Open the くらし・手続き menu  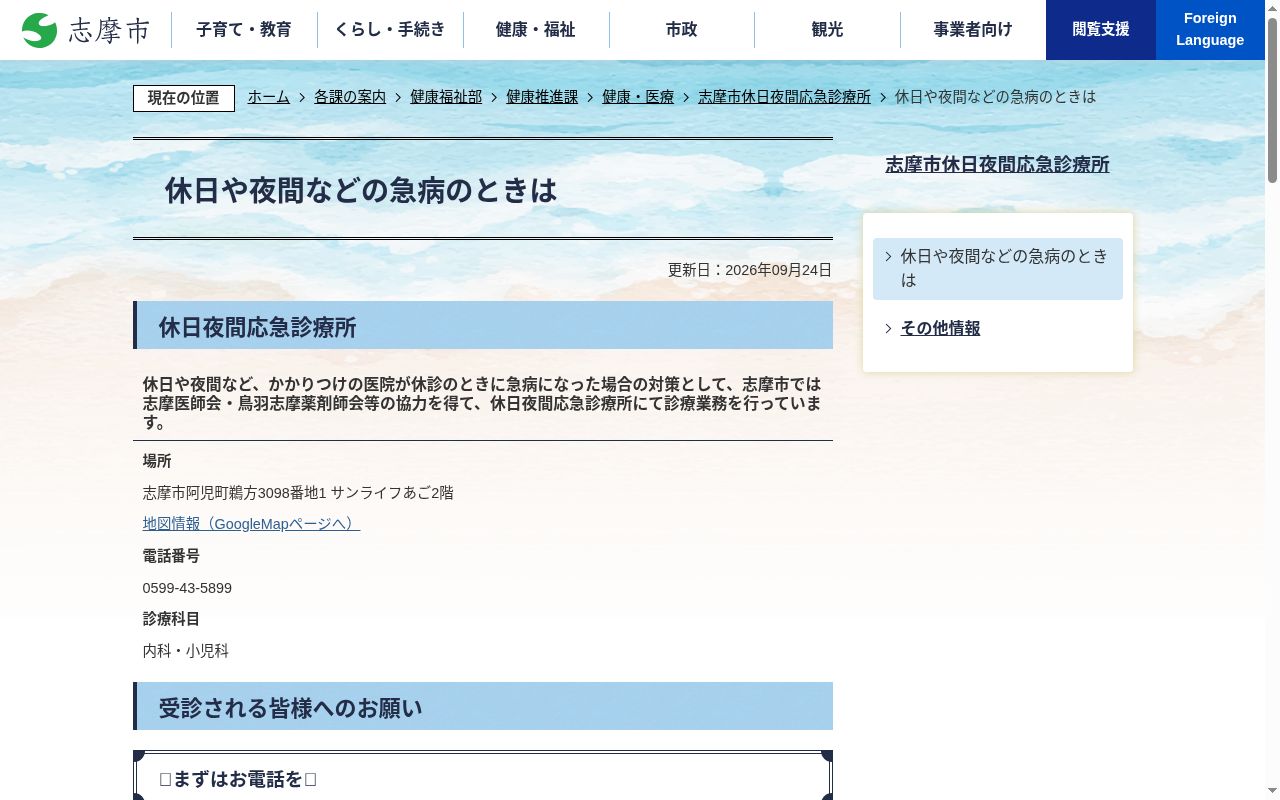point(390,30)
